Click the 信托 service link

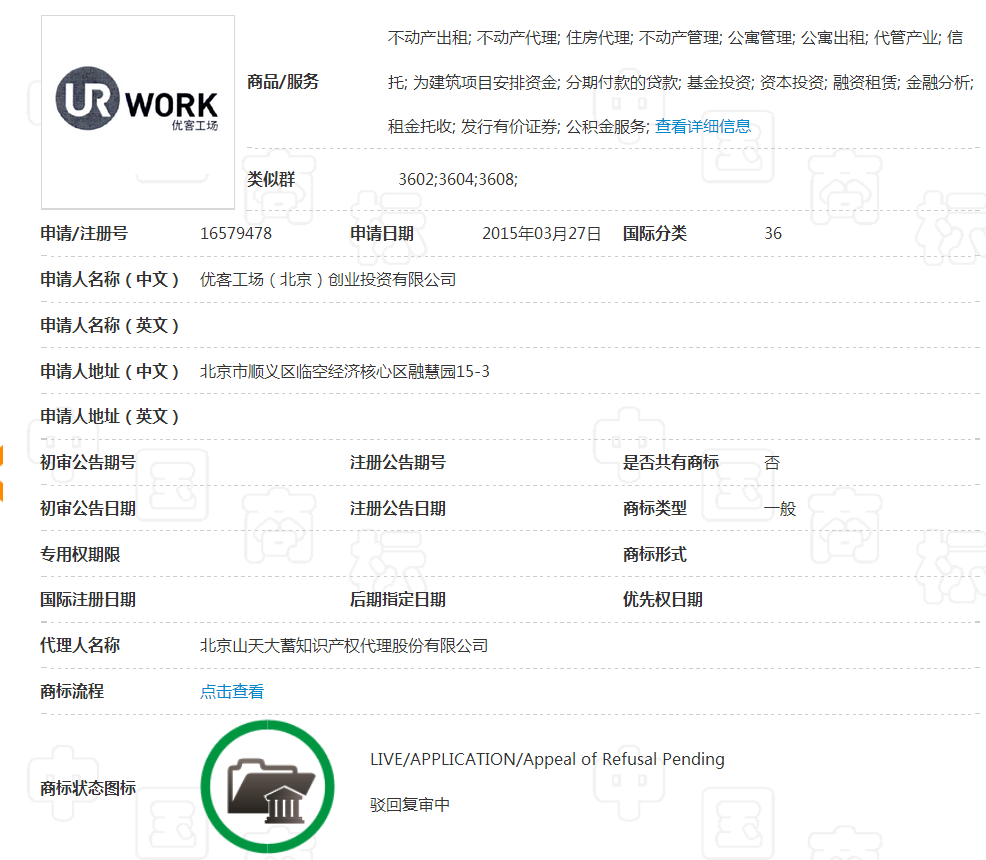pos(395,81)
